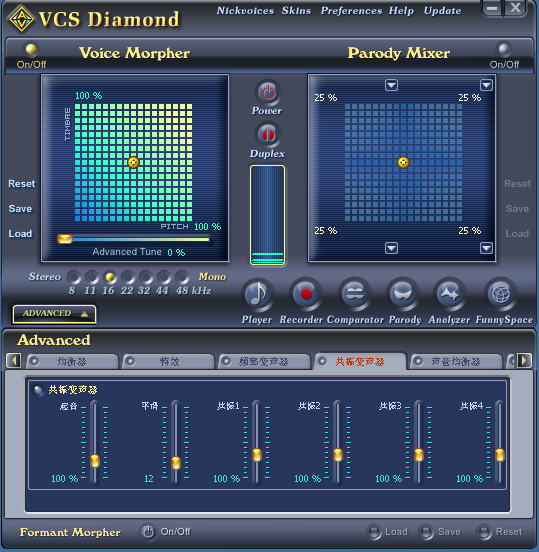Select the 22 kHz sample rate button

point(127,277)
